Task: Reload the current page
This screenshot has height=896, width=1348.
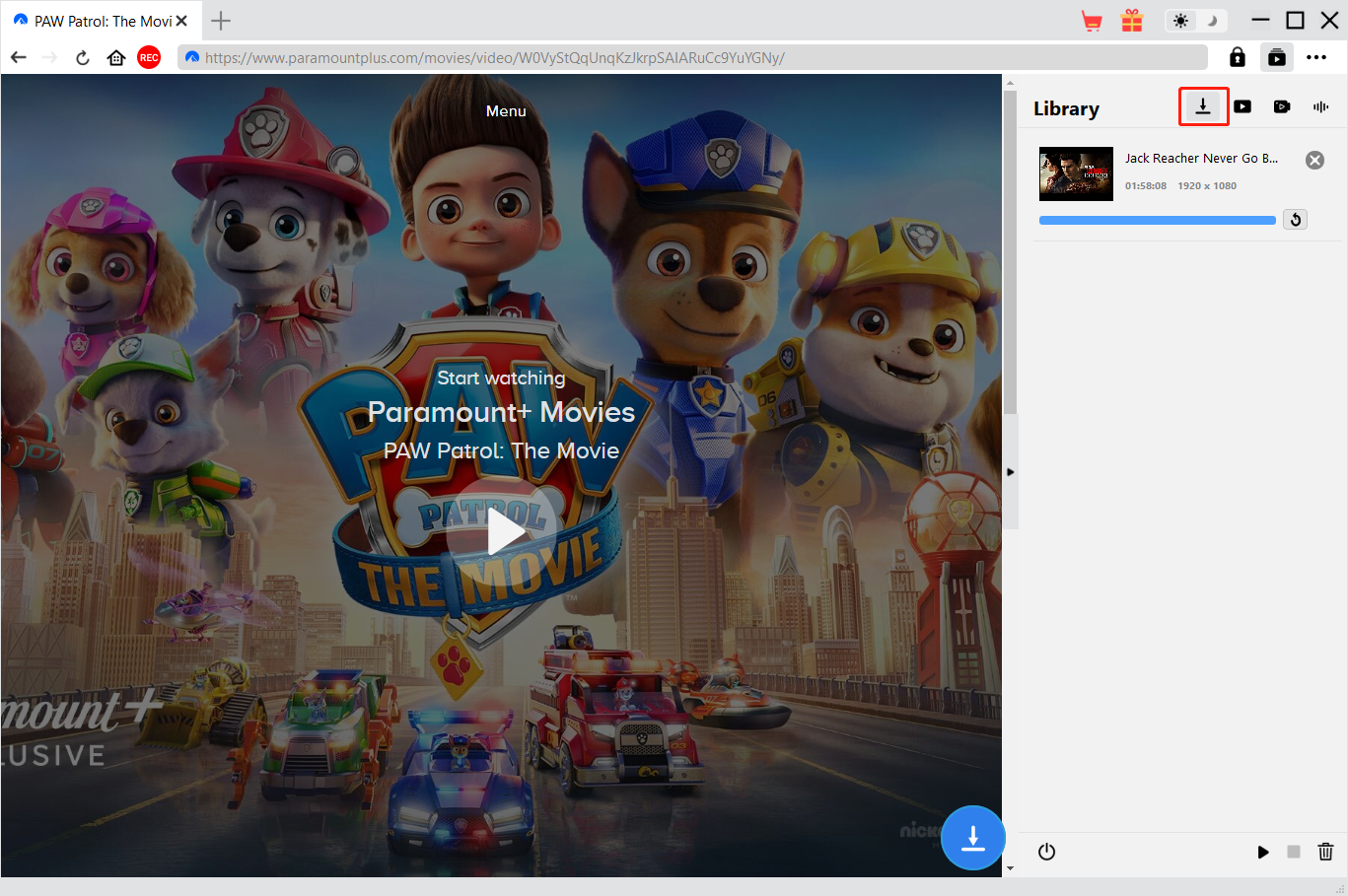Action: point(83,58)
